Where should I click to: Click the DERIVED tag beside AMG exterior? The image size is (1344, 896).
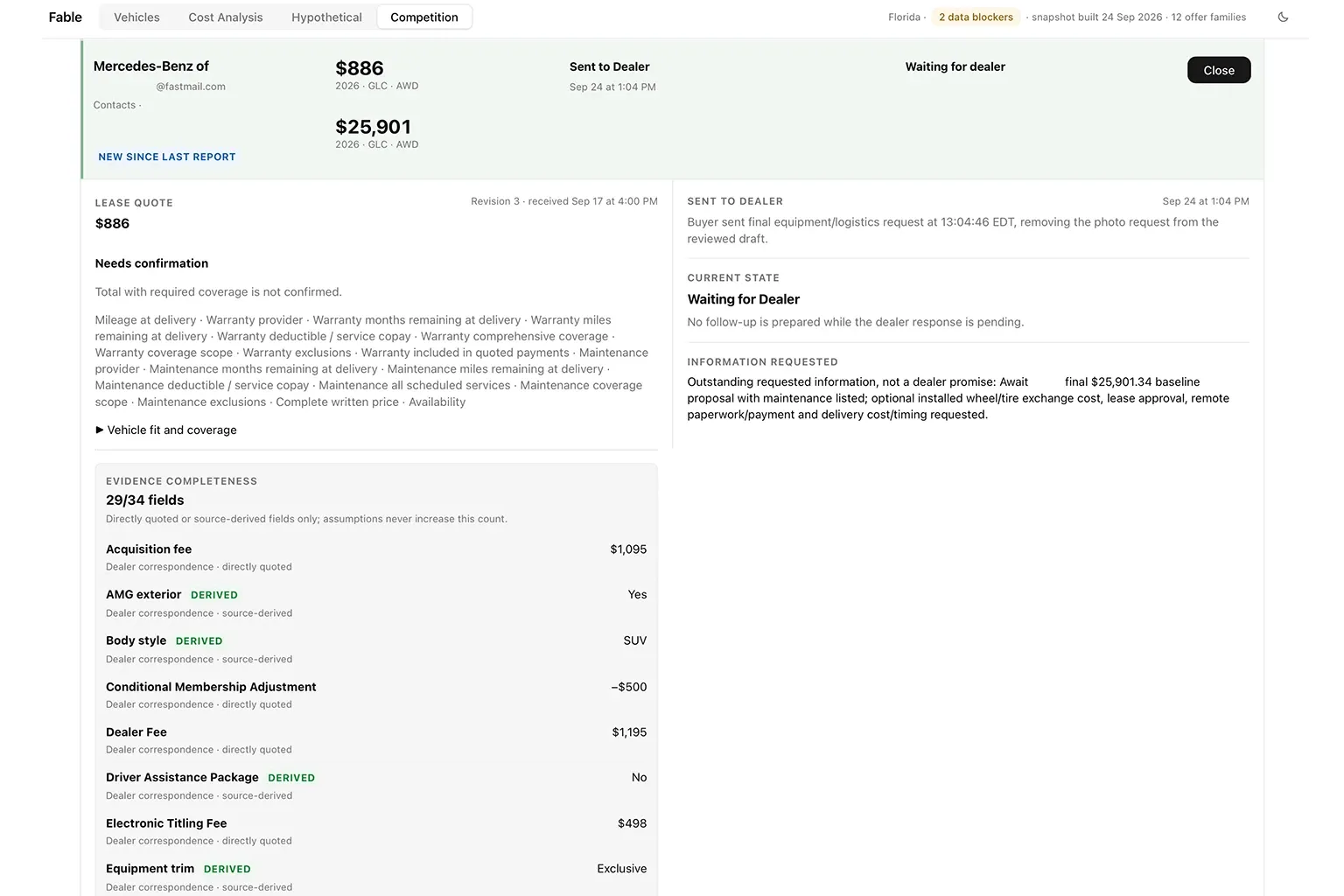click(x=214, y=595)
